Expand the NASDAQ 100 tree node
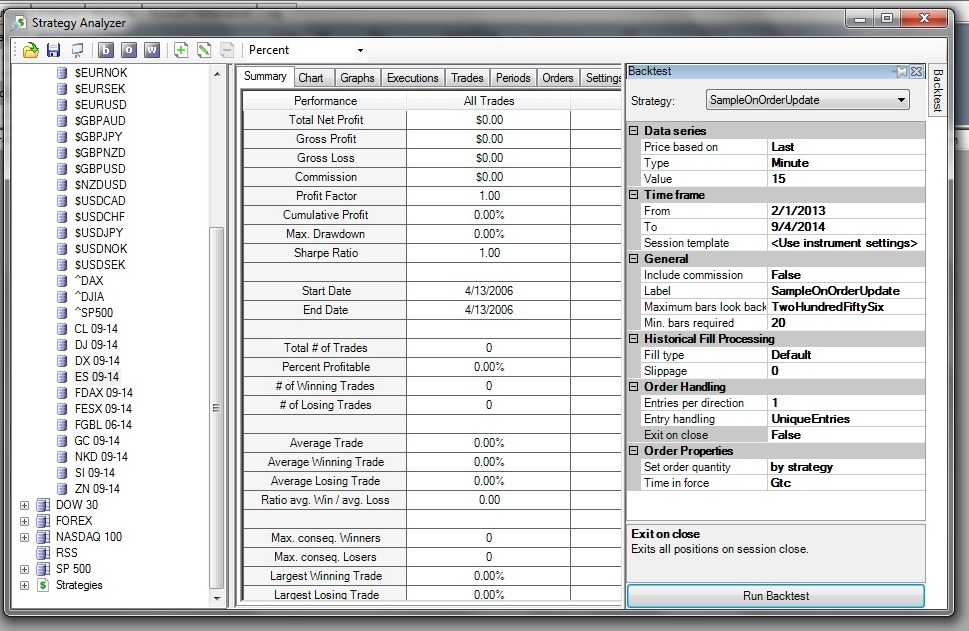 click(x=24, y=537)
